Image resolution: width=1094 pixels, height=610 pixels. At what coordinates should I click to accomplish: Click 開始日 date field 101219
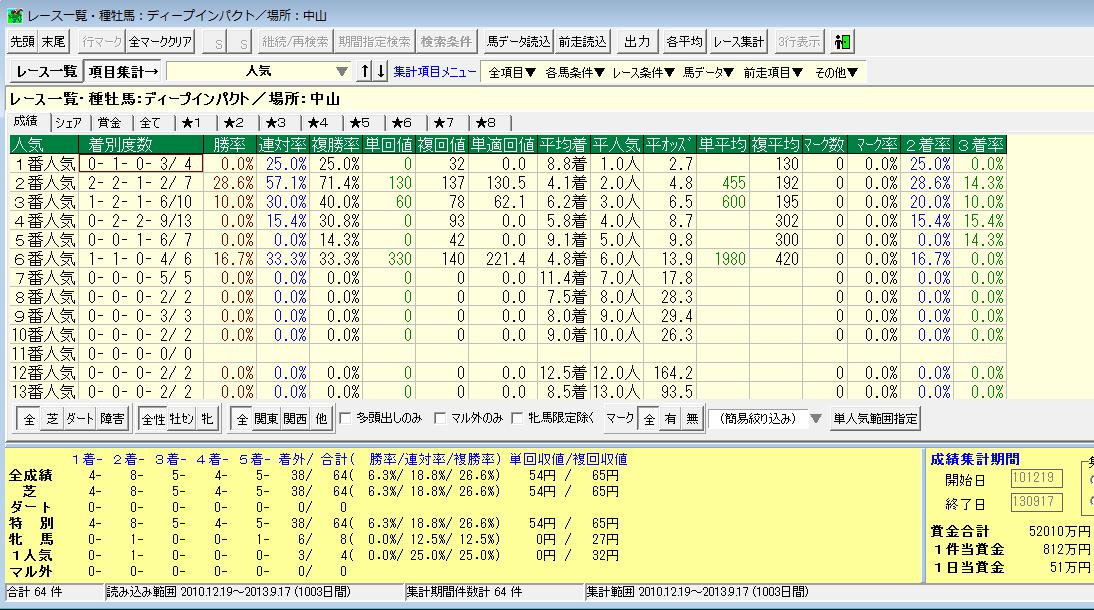tap(1037, 478)
